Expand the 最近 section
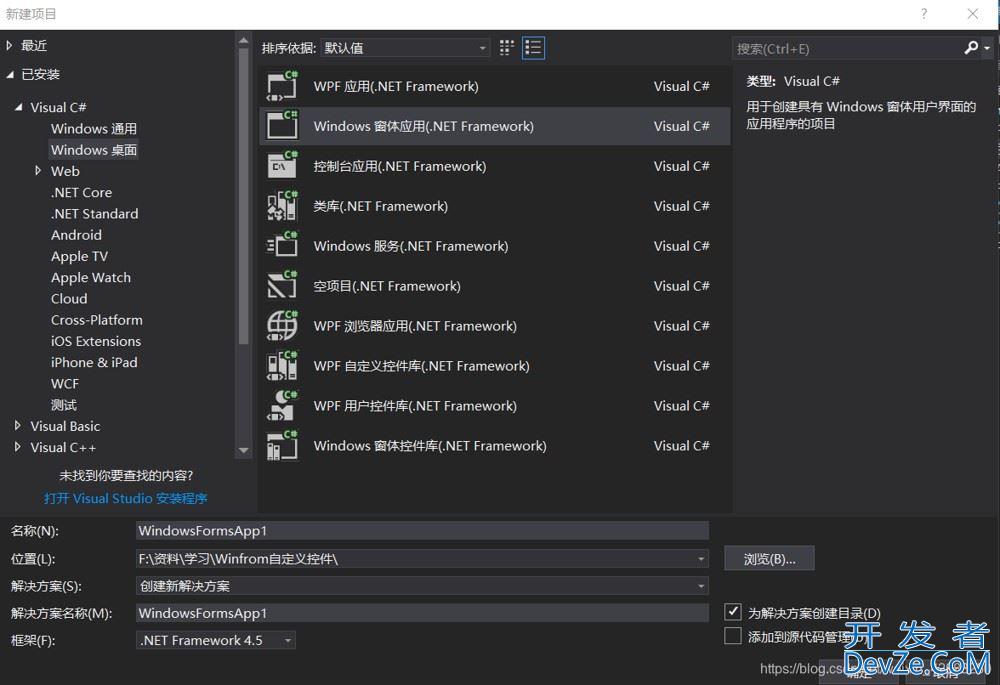 click(x=10, y=45)
